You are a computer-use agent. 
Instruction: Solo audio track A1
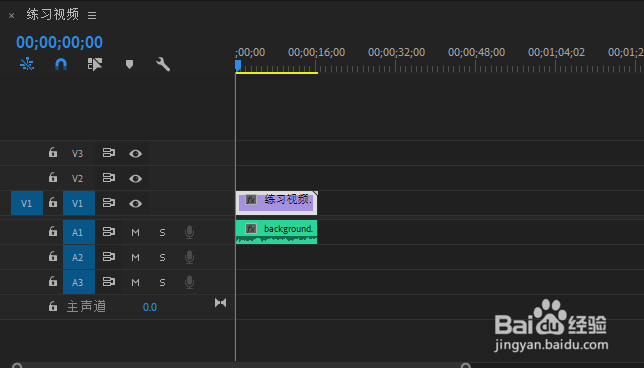[x=162, y=232]
